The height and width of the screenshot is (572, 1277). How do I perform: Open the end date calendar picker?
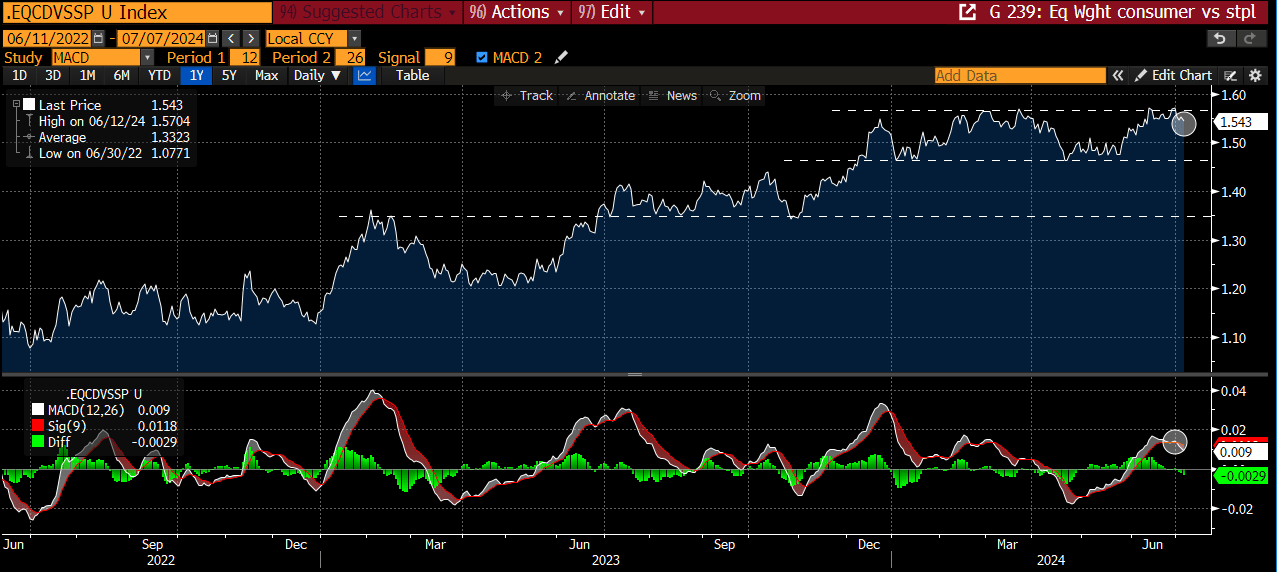(x=212, y=38)
